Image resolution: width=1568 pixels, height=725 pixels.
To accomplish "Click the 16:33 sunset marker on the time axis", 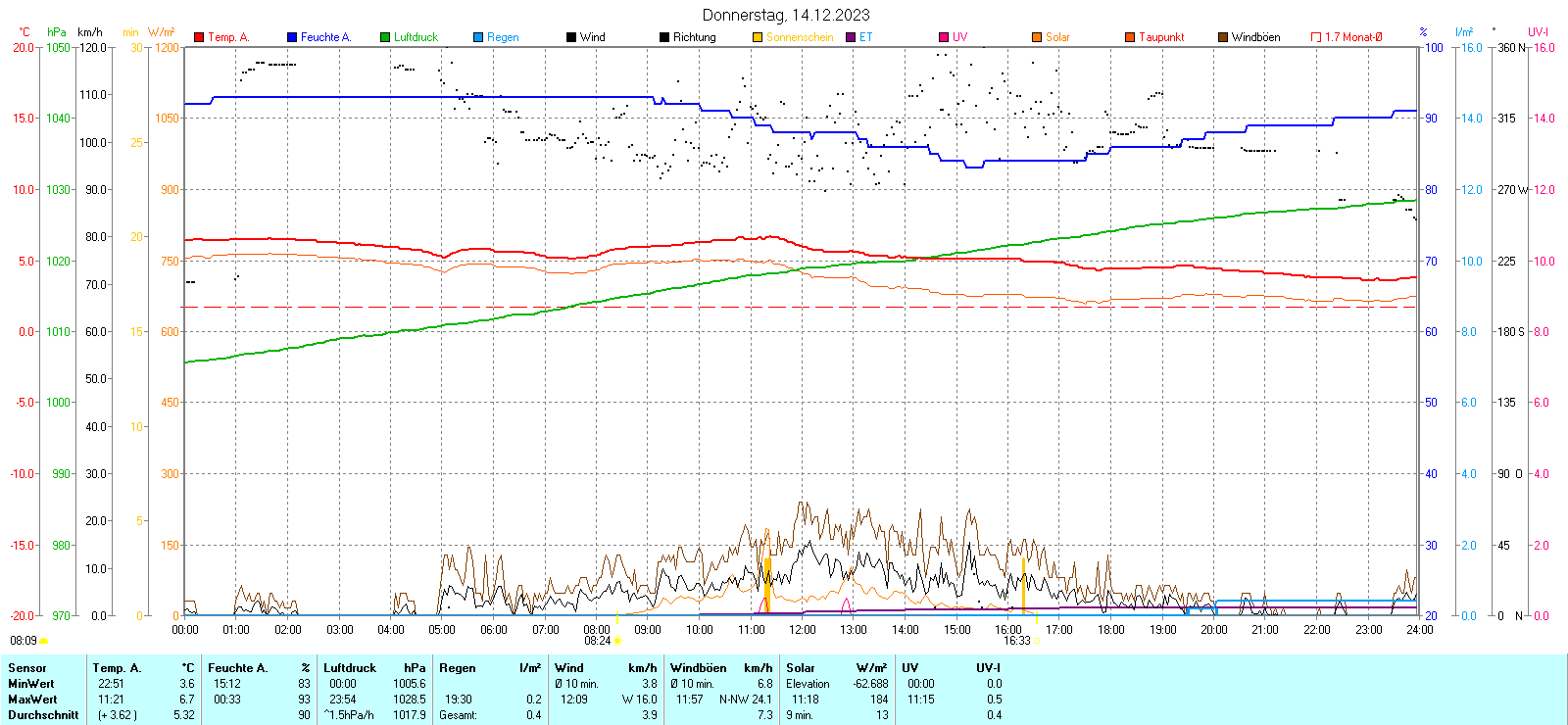I will pos(1016,641).
